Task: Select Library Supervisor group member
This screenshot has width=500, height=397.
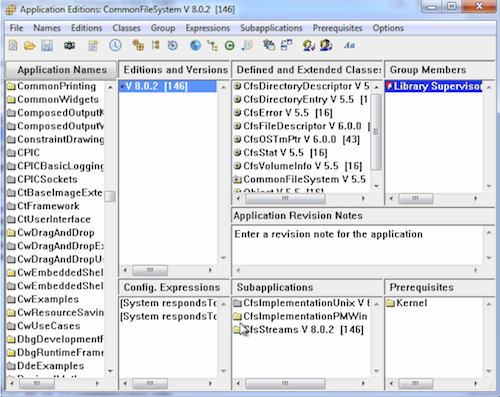Action: (x=434, y=86)
